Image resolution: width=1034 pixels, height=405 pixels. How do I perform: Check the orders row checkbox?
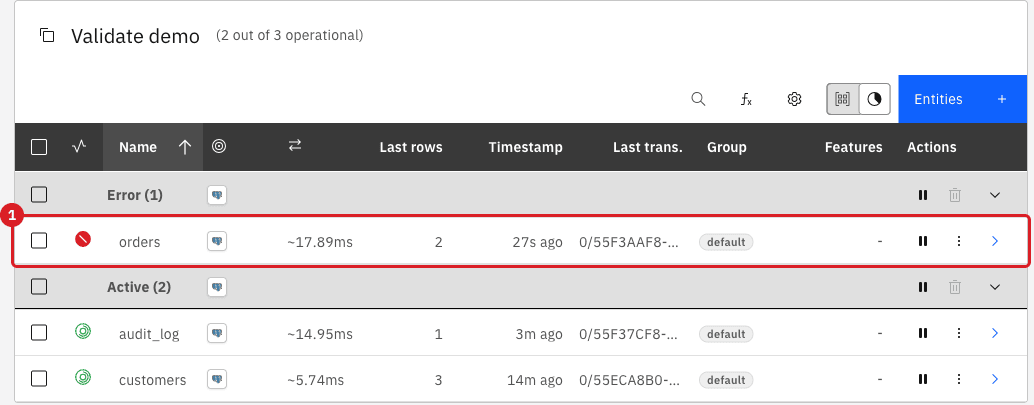click(39, 241)
